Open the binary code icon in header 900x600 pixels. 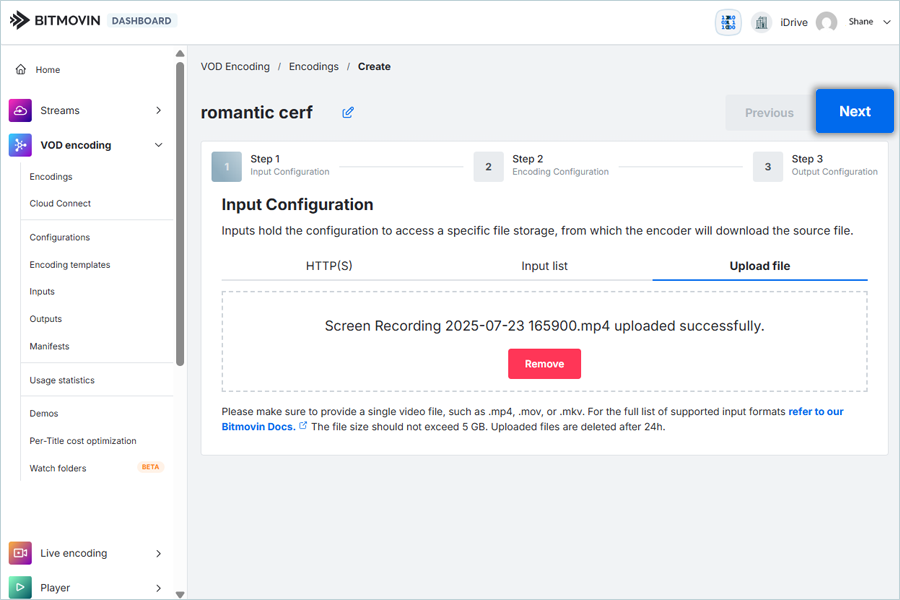pyautogui.click(x=728, y=22)
